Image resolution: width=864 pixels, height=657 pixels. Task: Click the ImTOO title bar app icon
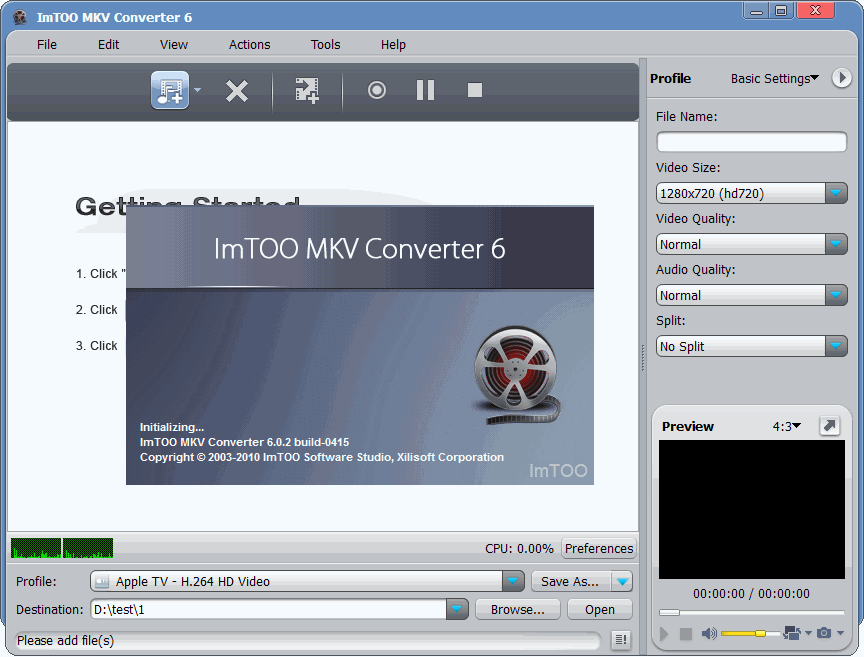20,17
